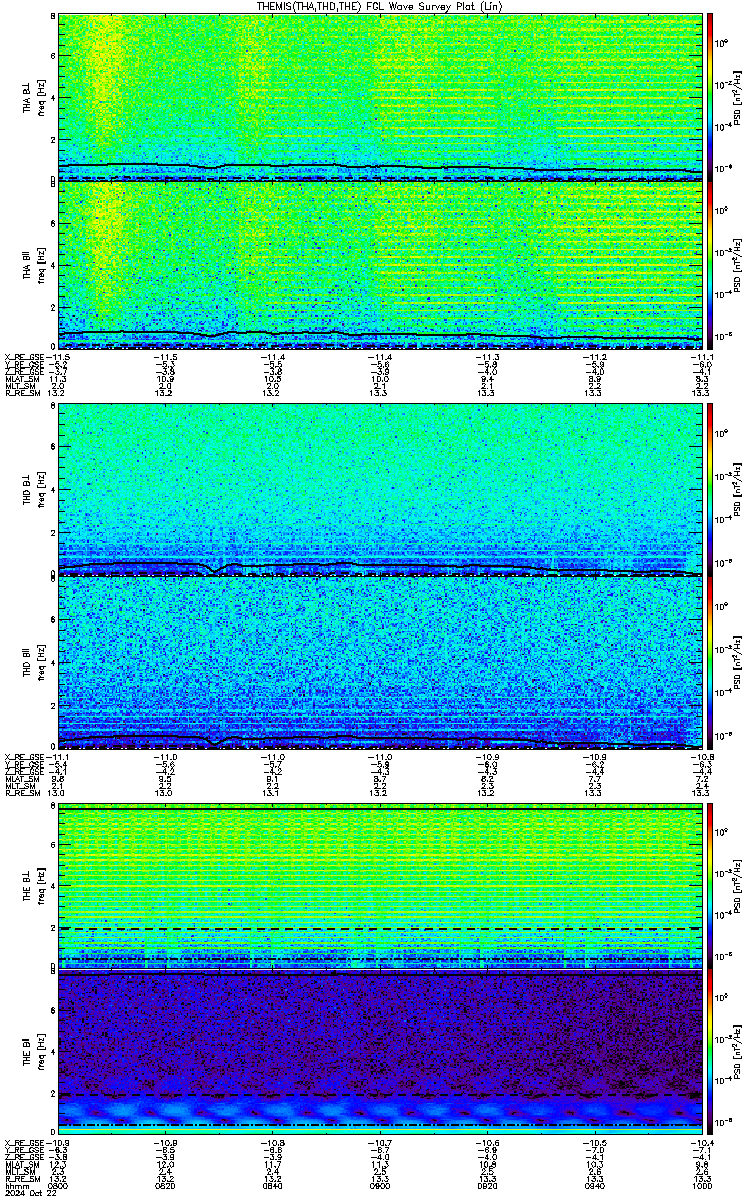Click the '0940' time tick label
The height and width of the screenshot is (1200, 750).
click(593, 1184)
